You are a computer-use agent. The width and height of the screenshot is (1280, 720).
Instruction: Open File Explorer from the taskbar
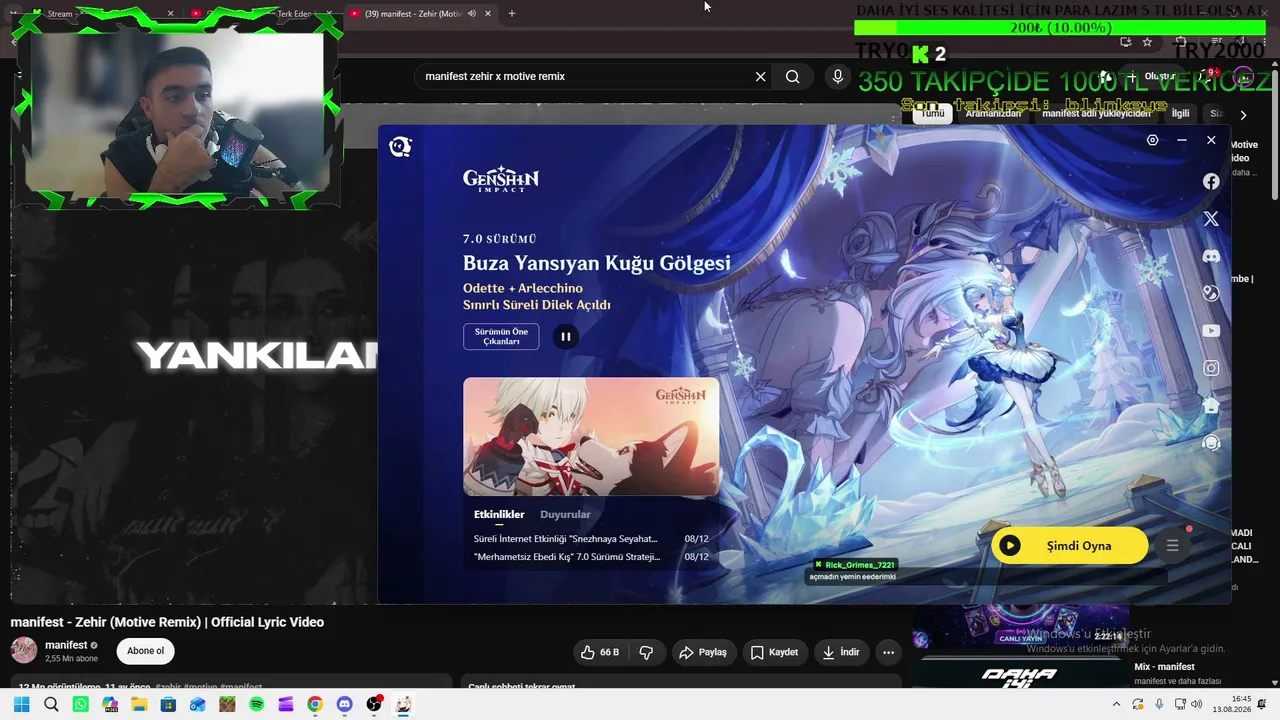pos(139,704)
